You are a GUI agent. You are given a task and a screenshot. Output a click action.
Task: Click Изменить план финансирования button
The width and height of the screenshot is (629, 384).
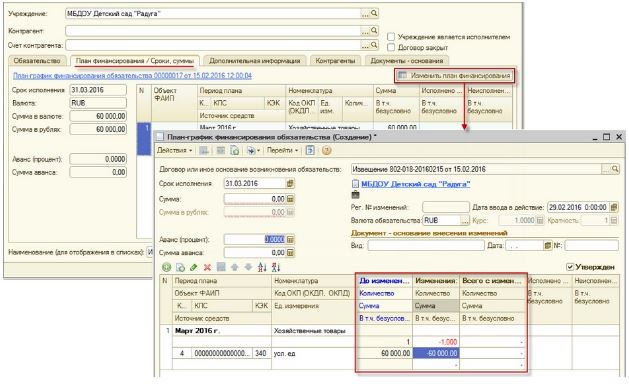(x=455, y=75)
